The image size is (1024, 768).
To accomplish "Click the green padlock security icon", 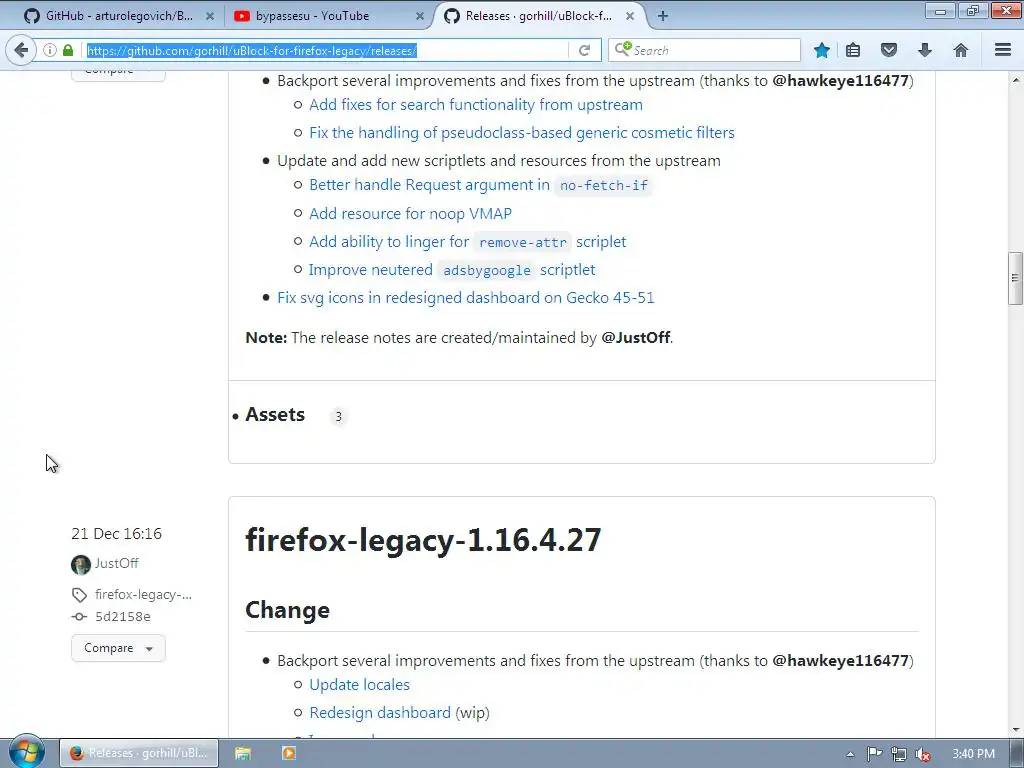I will point(68,50).
